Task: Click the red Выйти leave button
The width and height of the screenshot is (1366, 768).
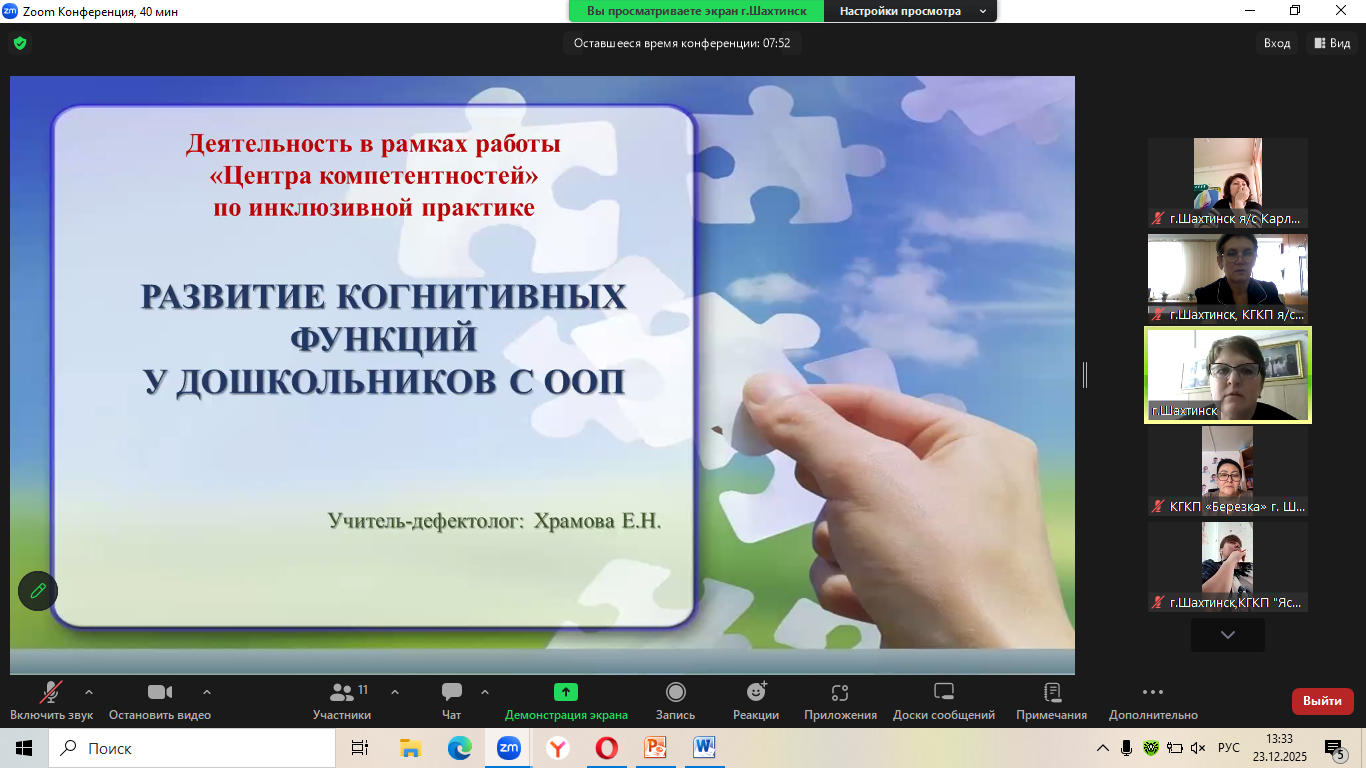Action: pyautogui.click(x=1322, y=701)
